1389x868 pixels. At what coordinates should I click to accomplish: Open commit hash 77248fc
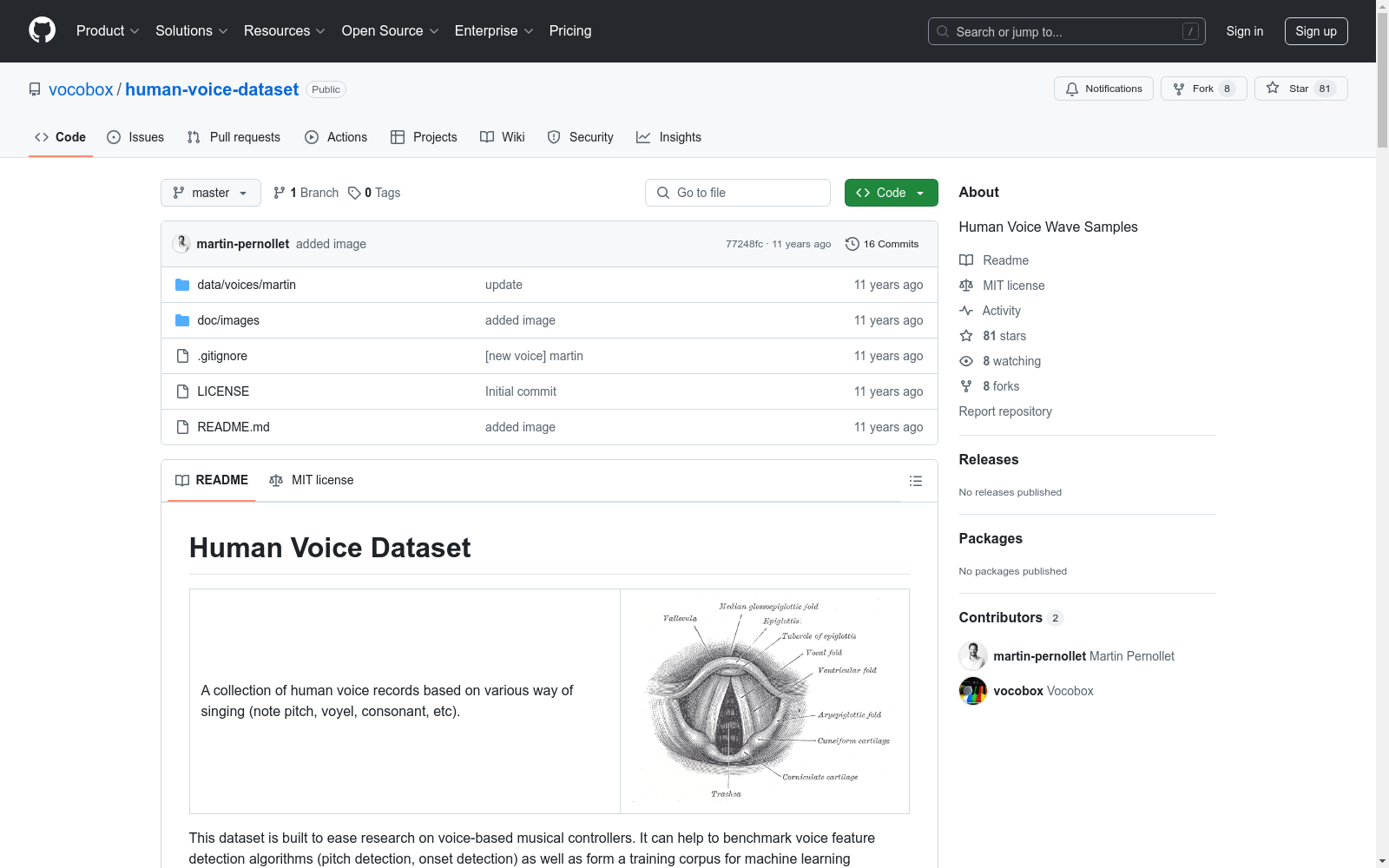point(744,244)
